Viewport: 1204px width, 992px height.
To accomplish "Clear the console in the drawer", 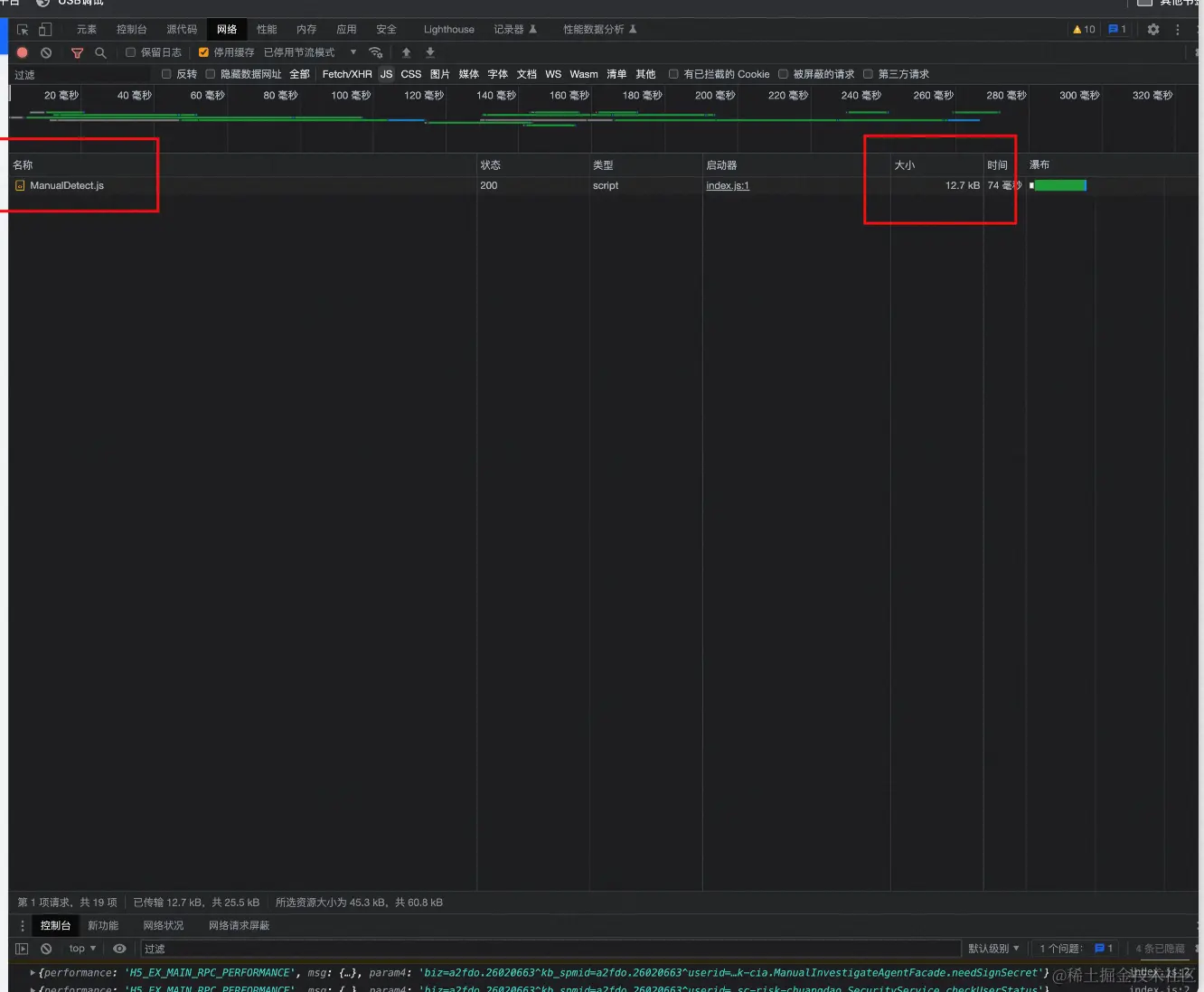I will coord(46,949).
